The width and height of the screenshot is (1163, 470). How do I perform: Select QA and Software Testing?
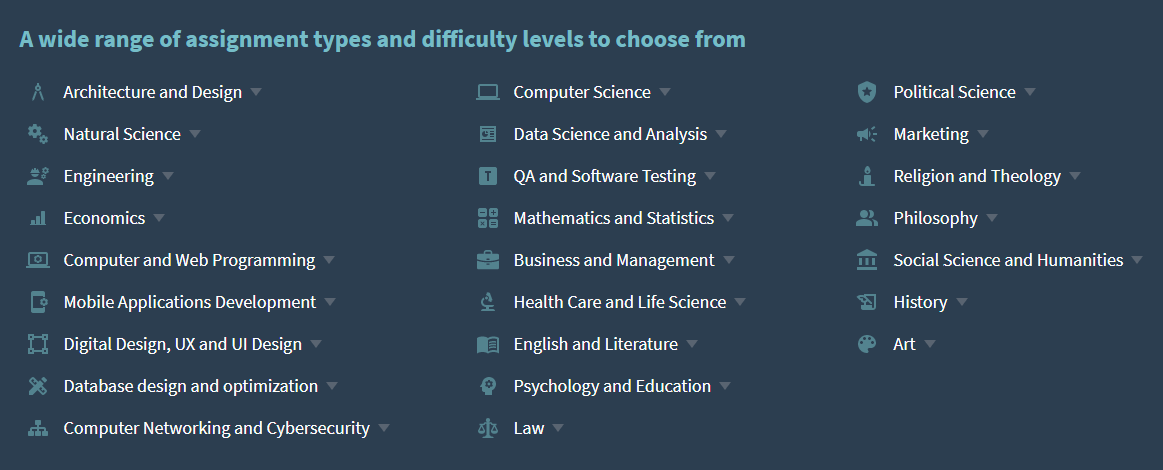[604, 176]
